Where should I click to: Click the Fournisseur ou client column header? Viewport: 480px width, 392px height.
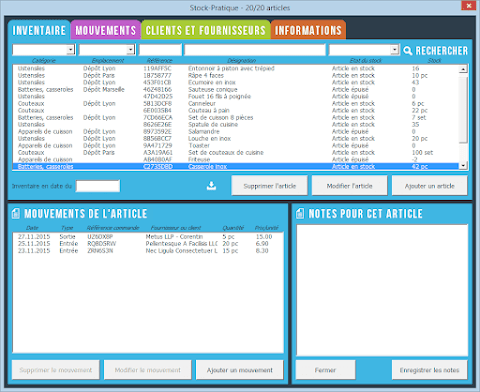176,228
